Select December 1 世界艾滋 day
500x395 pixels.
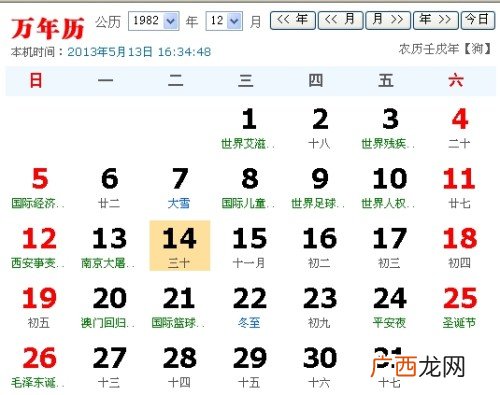pyautogui.click(x=249, y=128)
